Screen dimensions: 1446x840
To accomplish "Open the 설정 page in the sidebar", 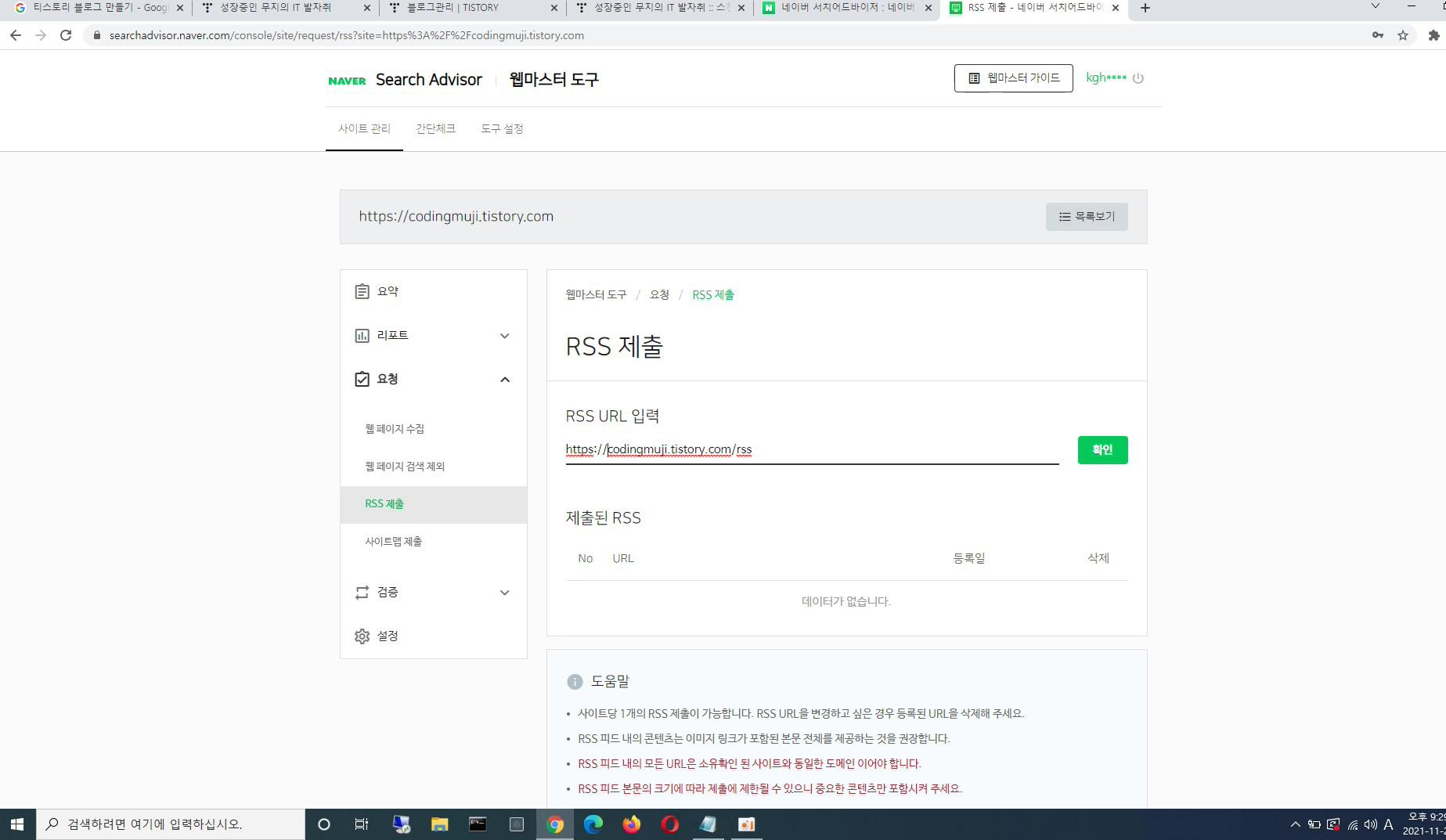I will tap(433, 636).
